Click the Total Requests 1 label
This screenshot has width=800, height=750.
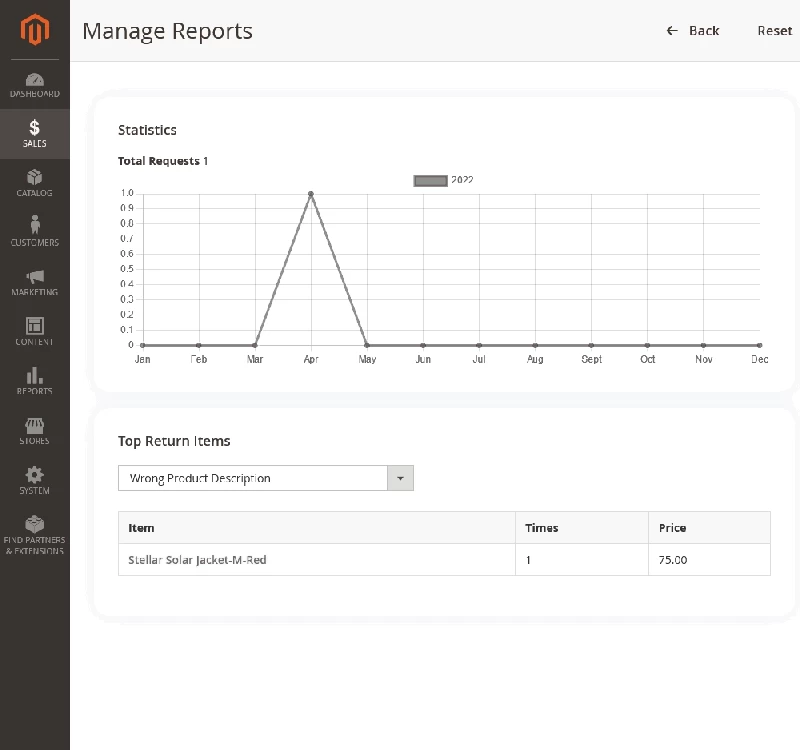coord(163,161)
